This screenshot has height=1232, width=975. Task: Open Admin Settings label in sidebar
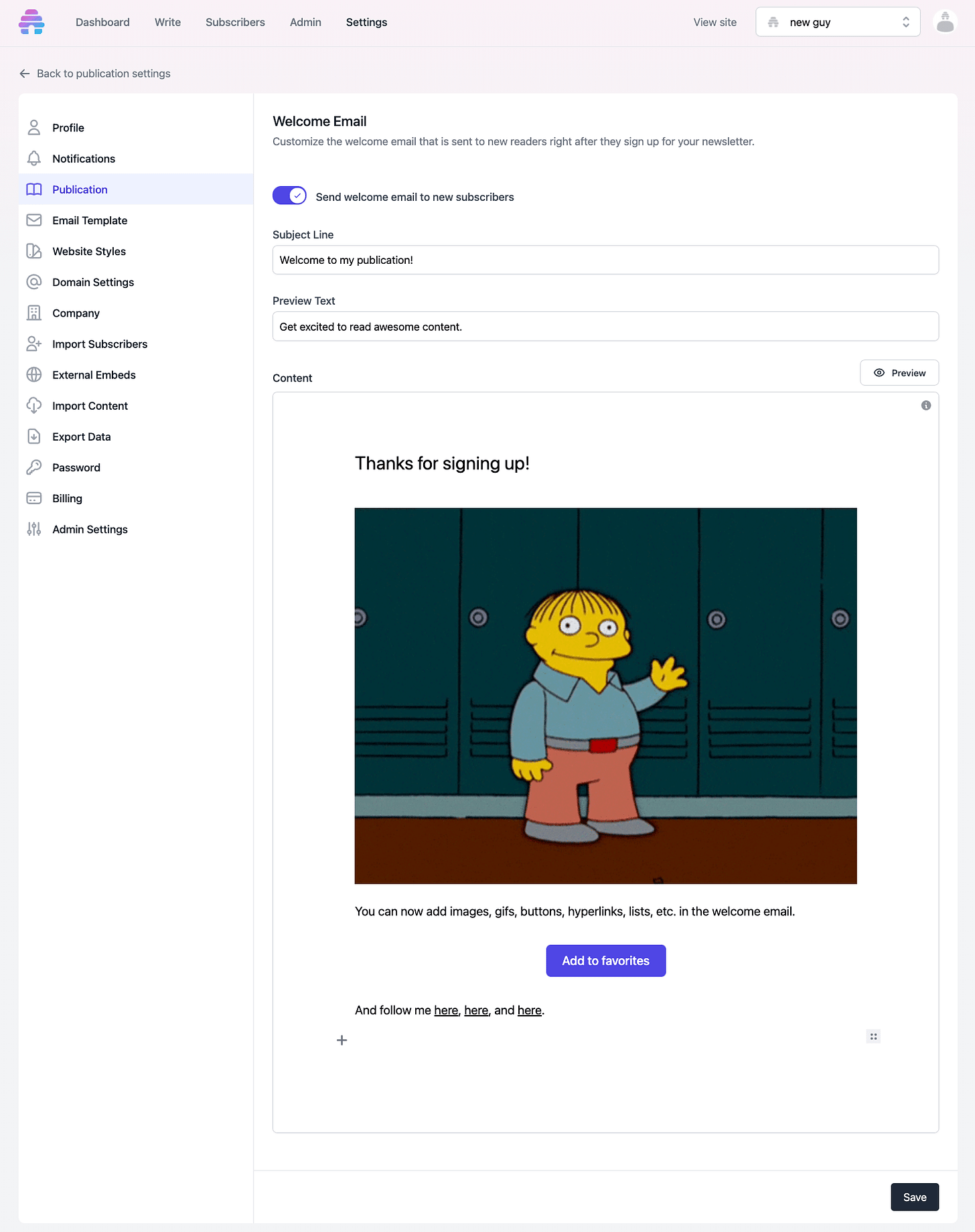point(90,529)
